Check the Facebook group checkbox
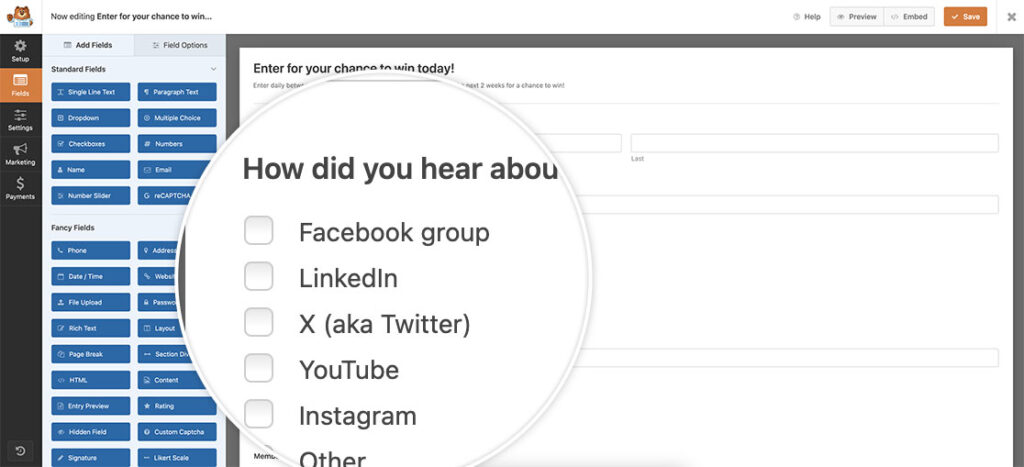Image resolution: width=1024 pixels, height=467 pixels. click(x=259, y=231)
